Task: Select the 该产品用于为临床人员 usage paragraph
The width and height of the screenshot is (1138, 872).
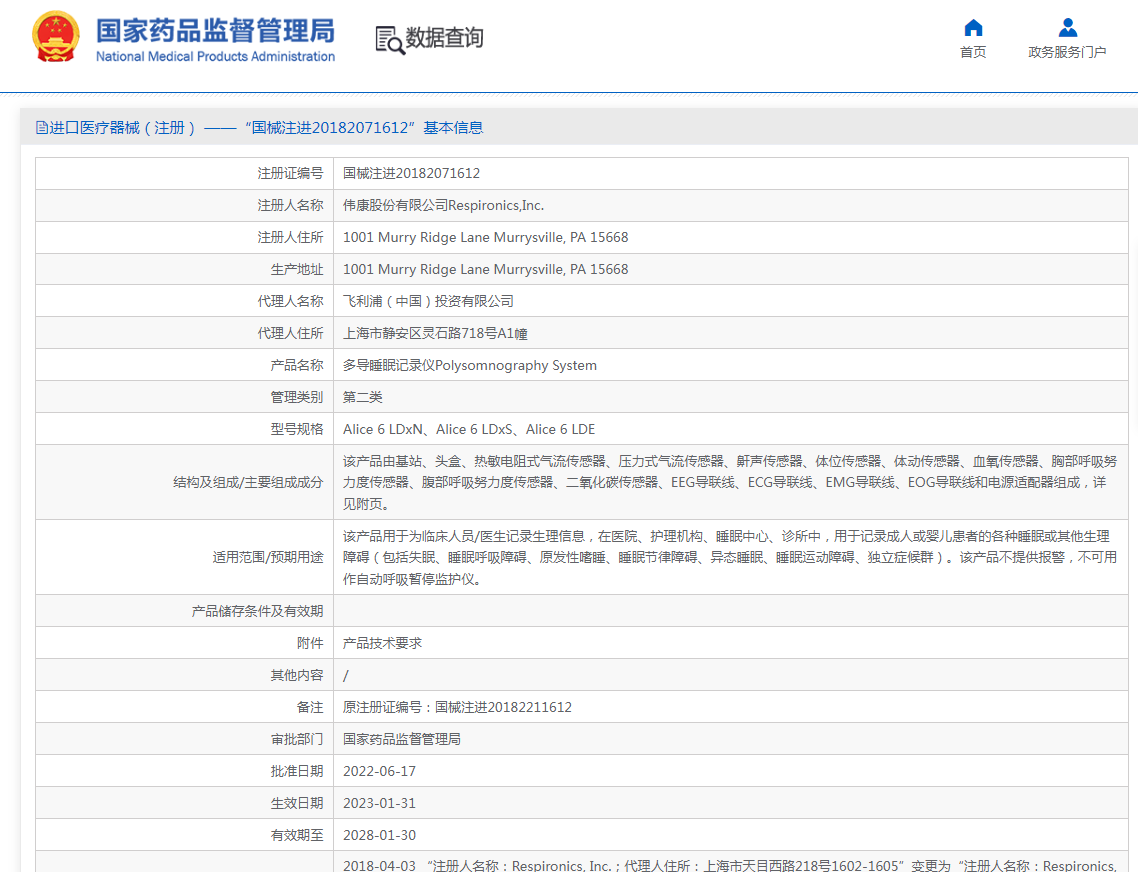Action: pyautogui.click(x=729, y=557)
